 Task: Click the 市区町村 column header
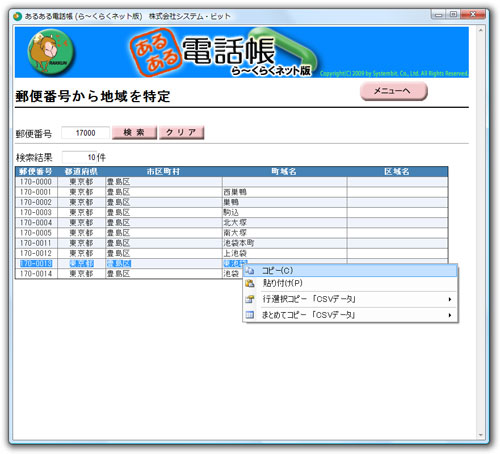(x=164, y=172)
